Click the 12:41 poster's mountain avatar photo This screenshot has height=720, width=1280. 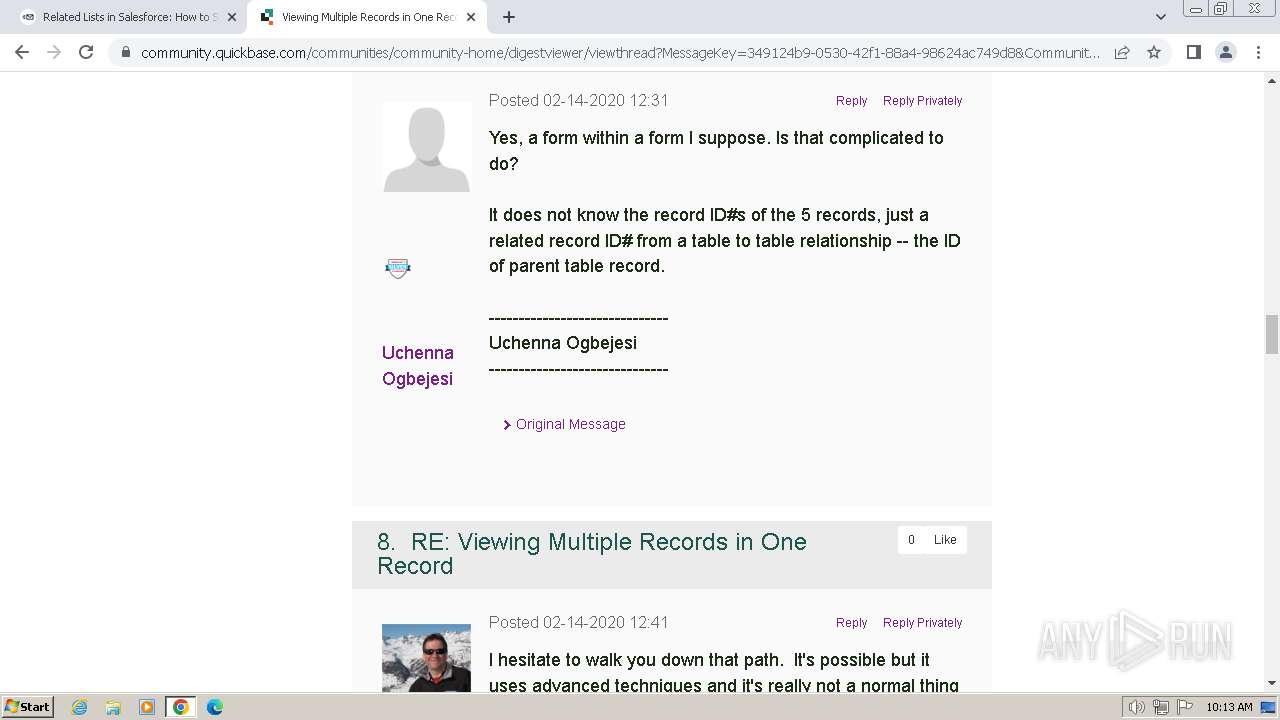[426, 658]
